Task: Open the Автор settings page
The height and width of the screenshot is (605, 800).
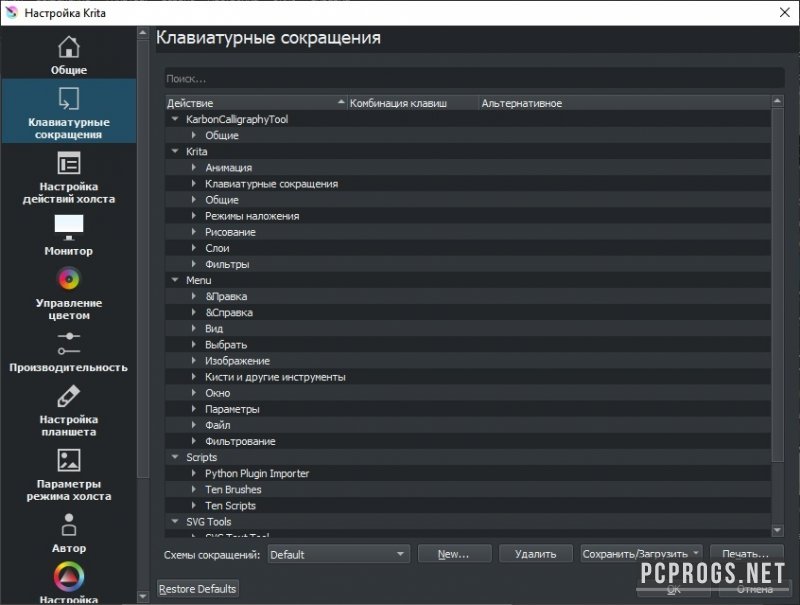Action: [68, 533]
